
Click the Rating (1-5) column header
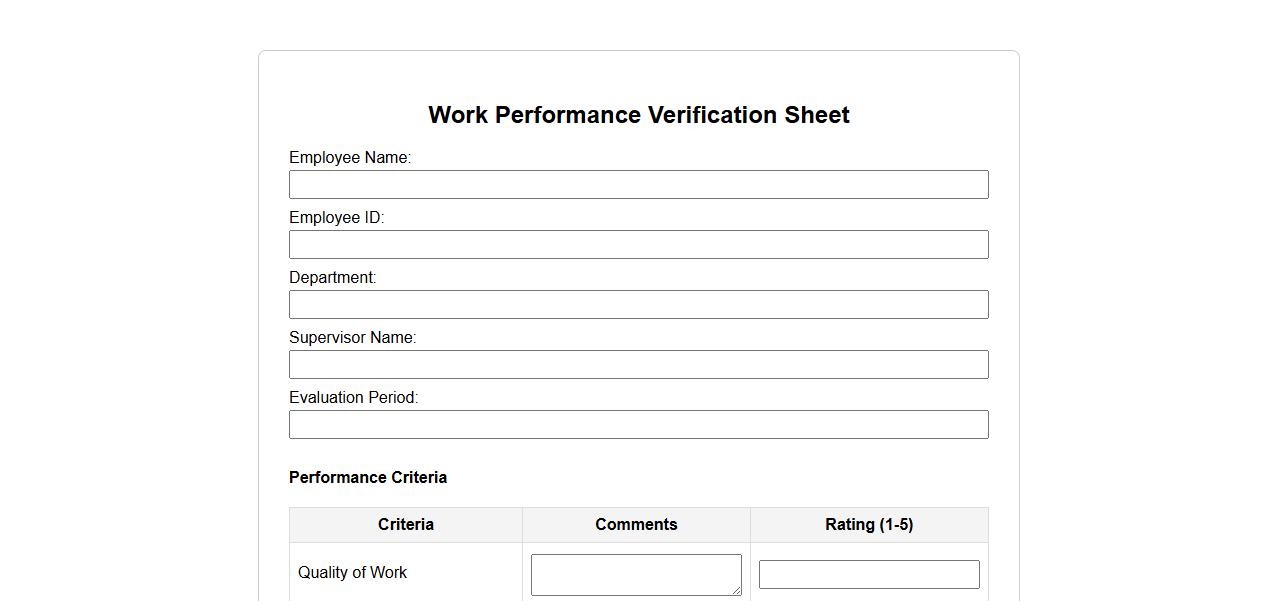coord(868,525)
